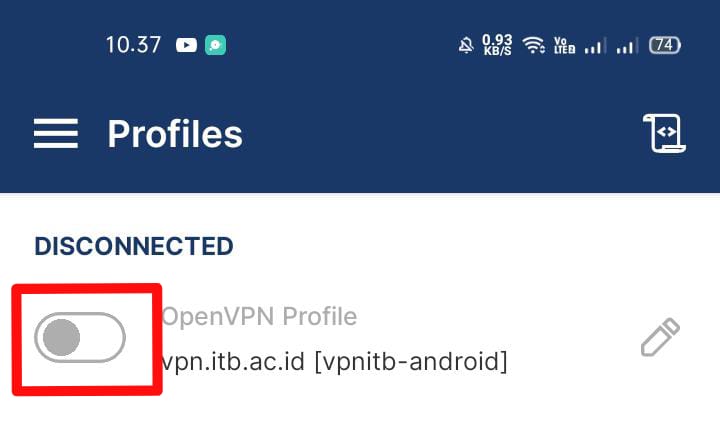Open the hamburger navigation menu
The image size is (720, 429).
(56, 134)
